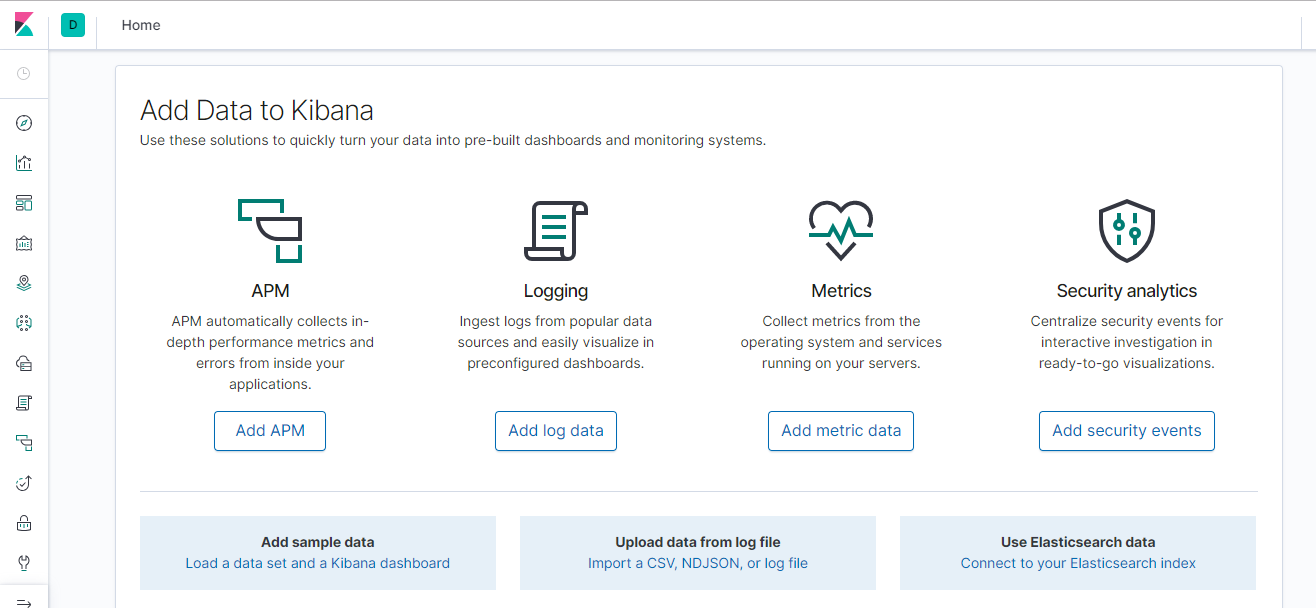Open recently viewed clock icon

point(24,74)
